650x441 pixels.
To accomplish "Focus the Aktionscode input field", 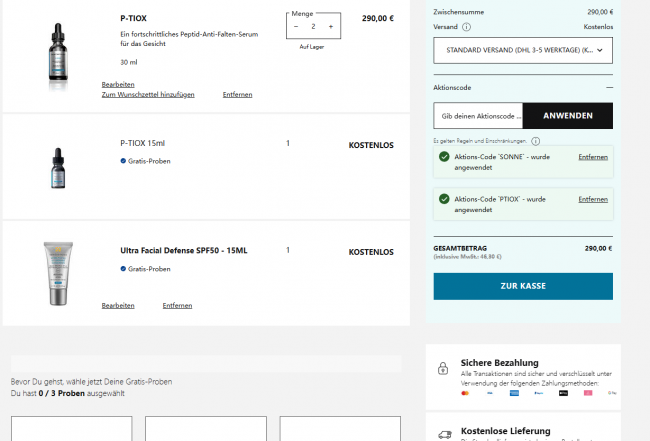I will coord(478,116).
